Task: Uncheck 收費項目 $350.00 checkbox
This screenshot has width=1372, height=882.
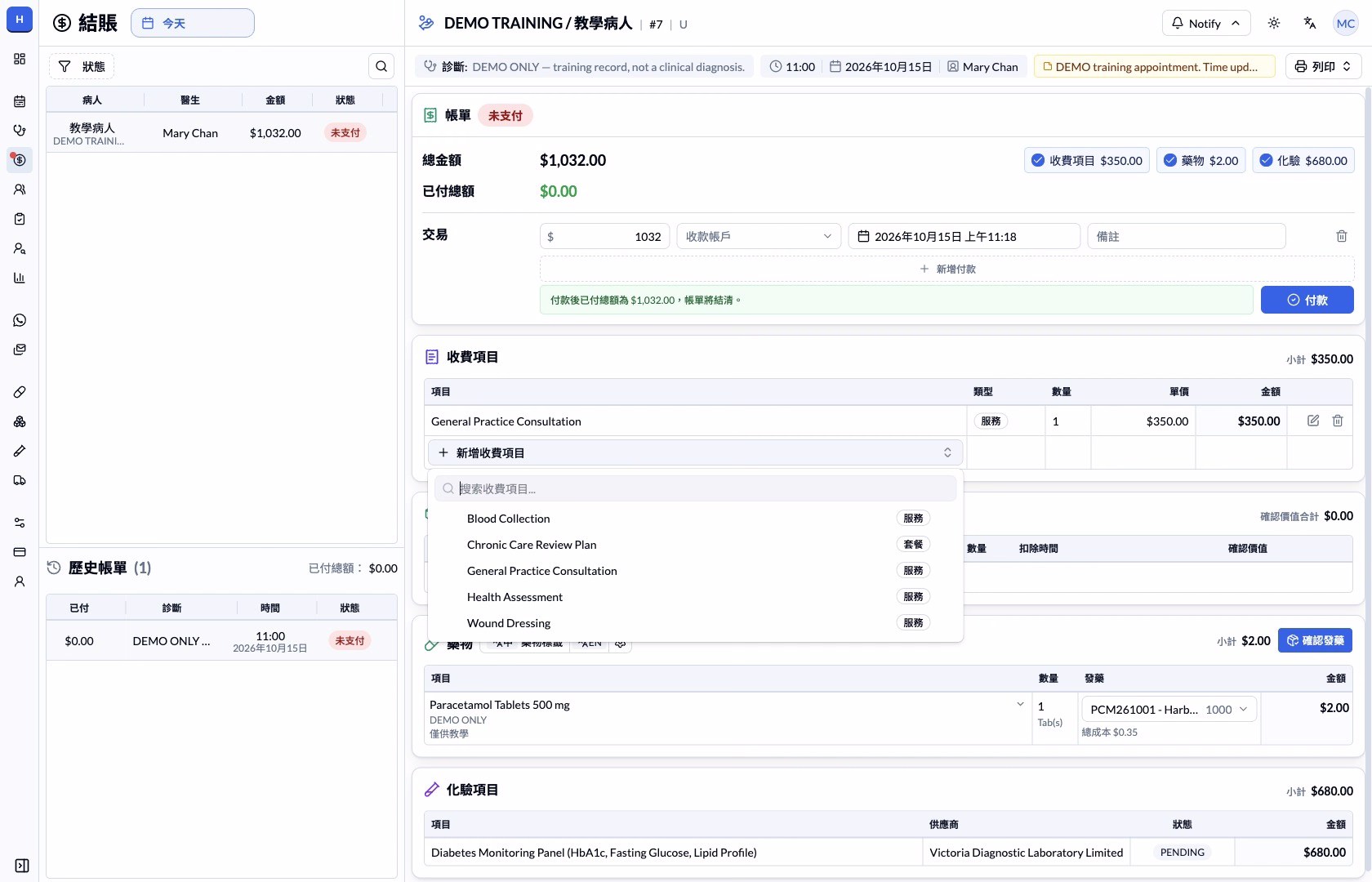Action: point(1038,160)
